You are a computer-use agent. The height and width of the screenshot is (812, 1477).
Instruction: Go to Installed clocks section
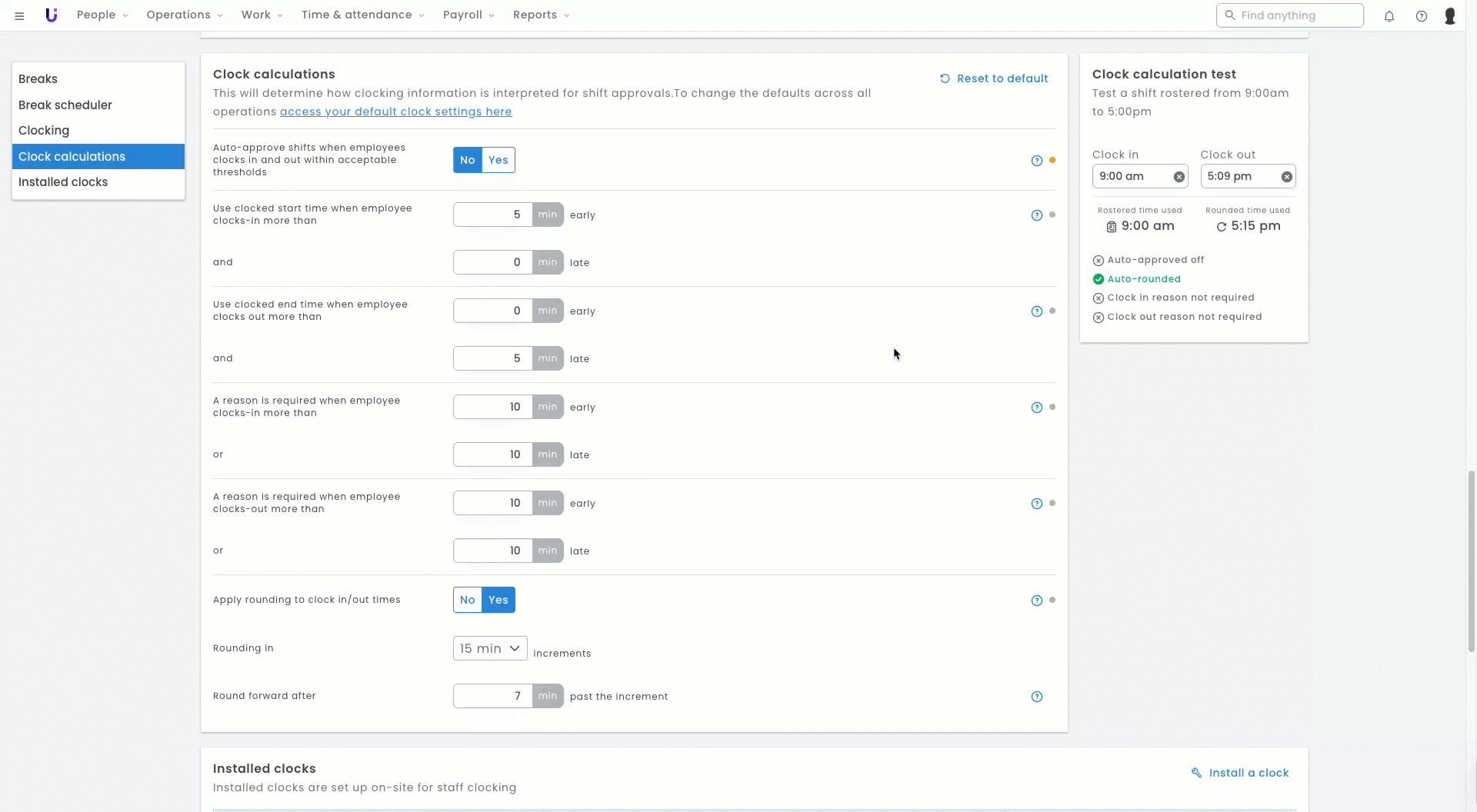[63, 182]
